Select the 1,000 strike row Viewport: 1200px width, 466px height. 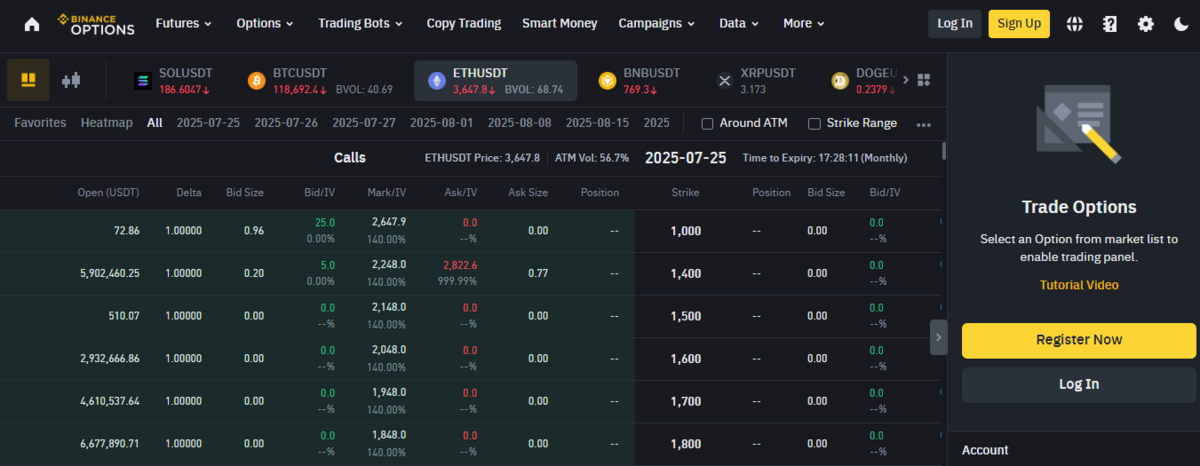click(x=472, y=231)
